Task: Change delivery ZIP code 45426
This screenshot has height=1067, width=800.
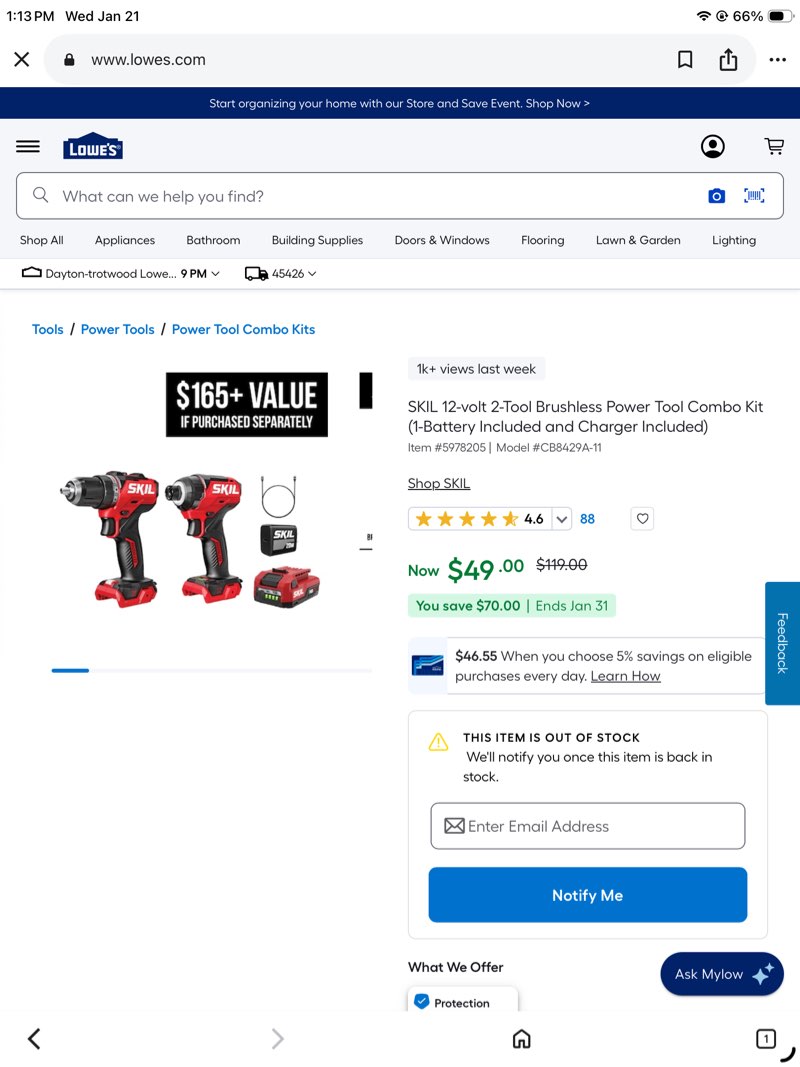Action: tap(280, 274)
